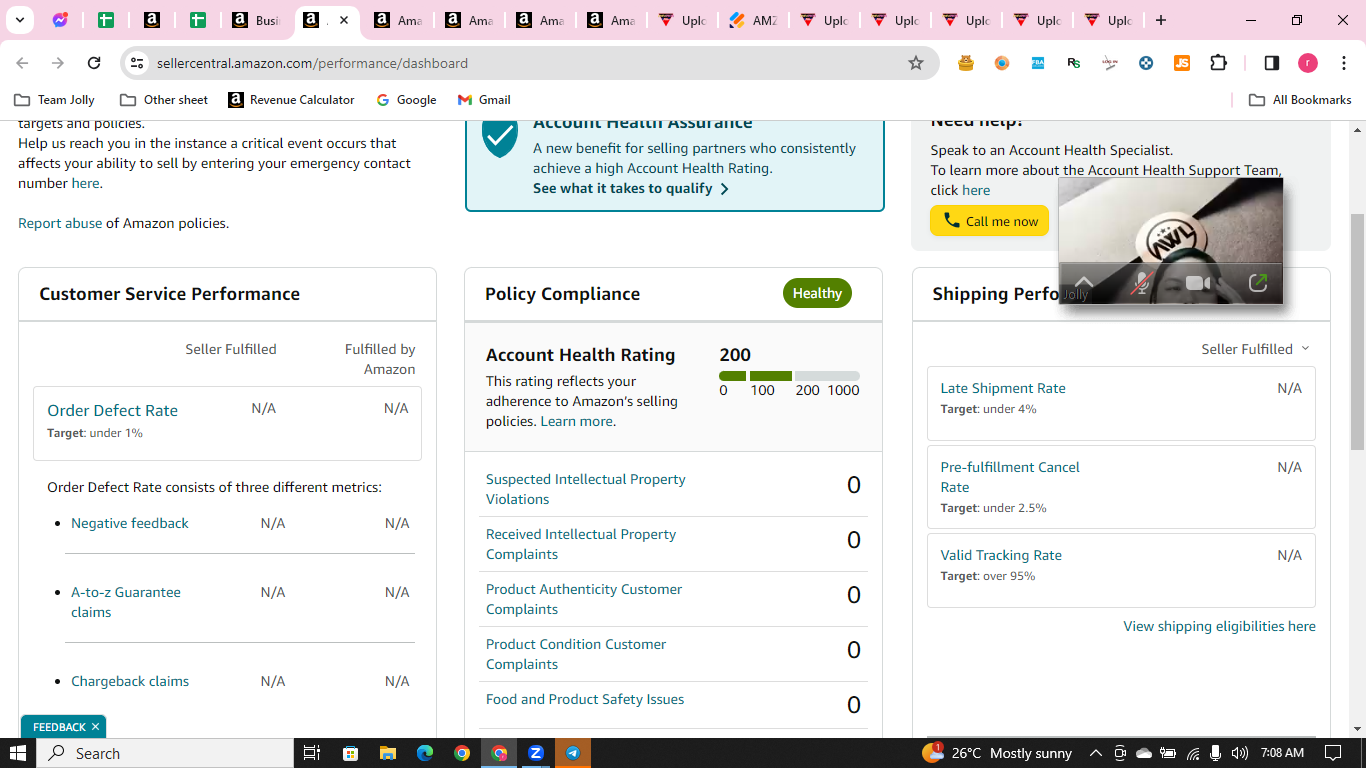Open Food and Product Safety Issues
The width and height of the screenshot is (1366, 768).
click(x=585, y=699)
